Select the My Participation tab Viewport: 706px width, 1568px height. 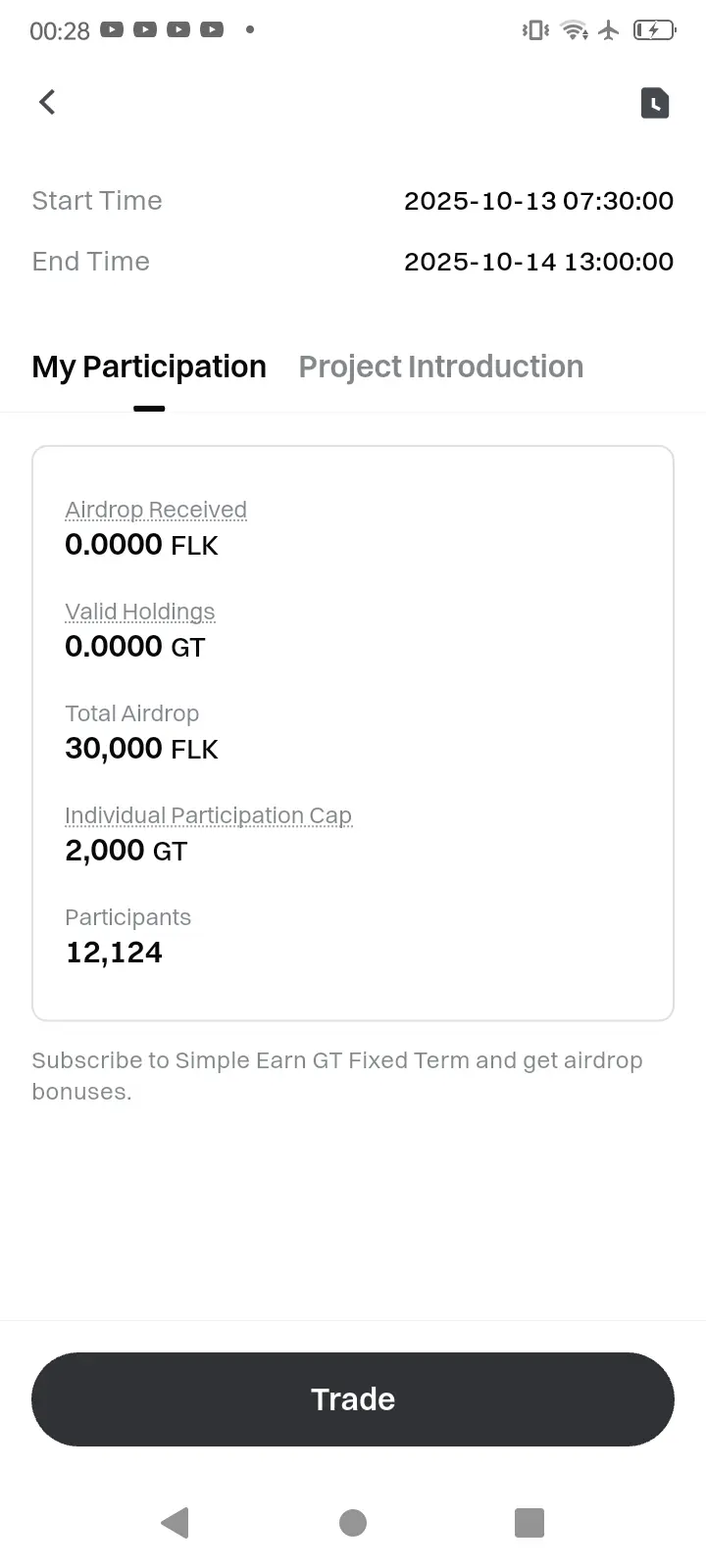pyautogui.click(x=149, y=367)
